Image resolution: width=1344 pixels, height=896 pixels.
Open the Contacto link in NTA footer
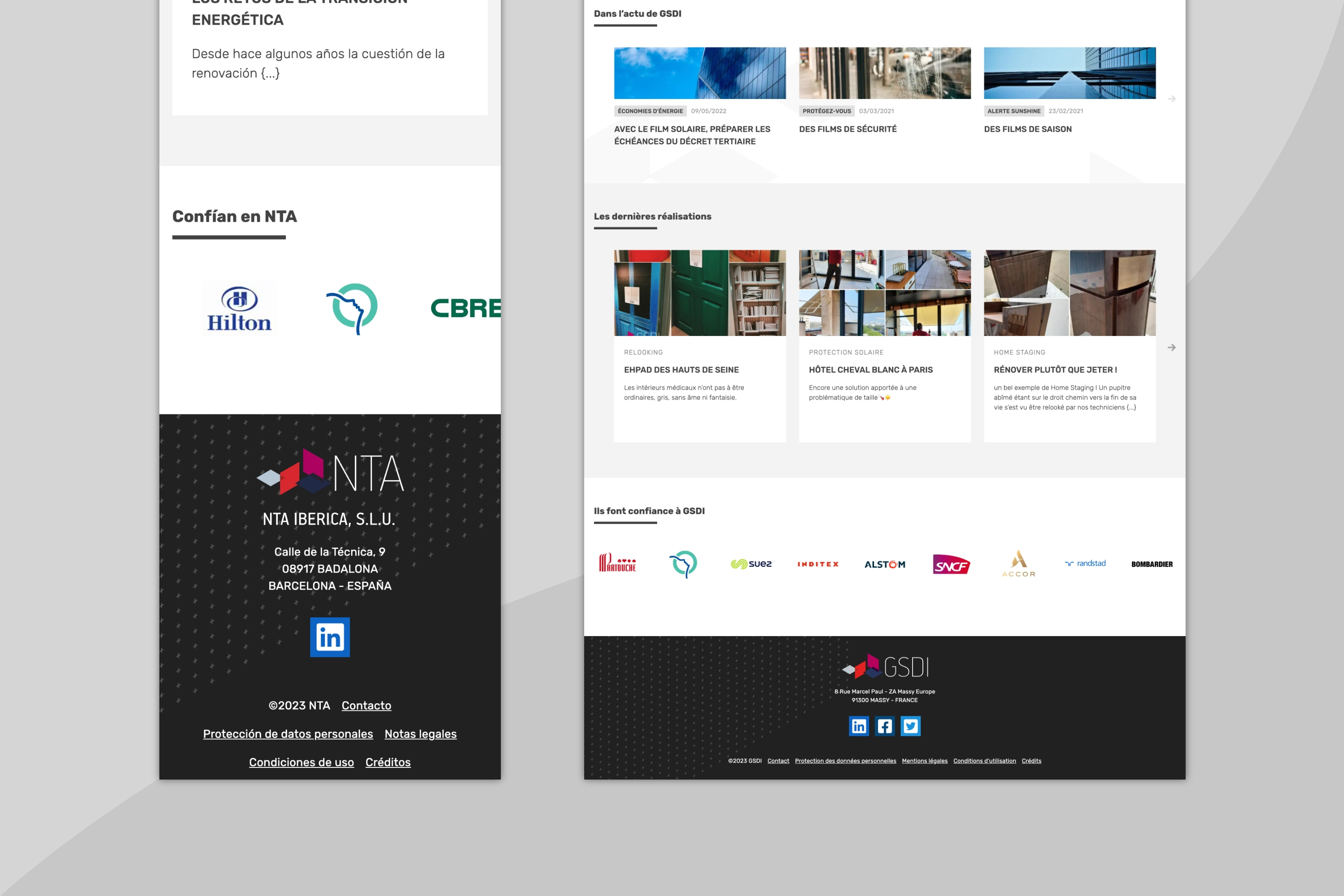tap(366, 705)
